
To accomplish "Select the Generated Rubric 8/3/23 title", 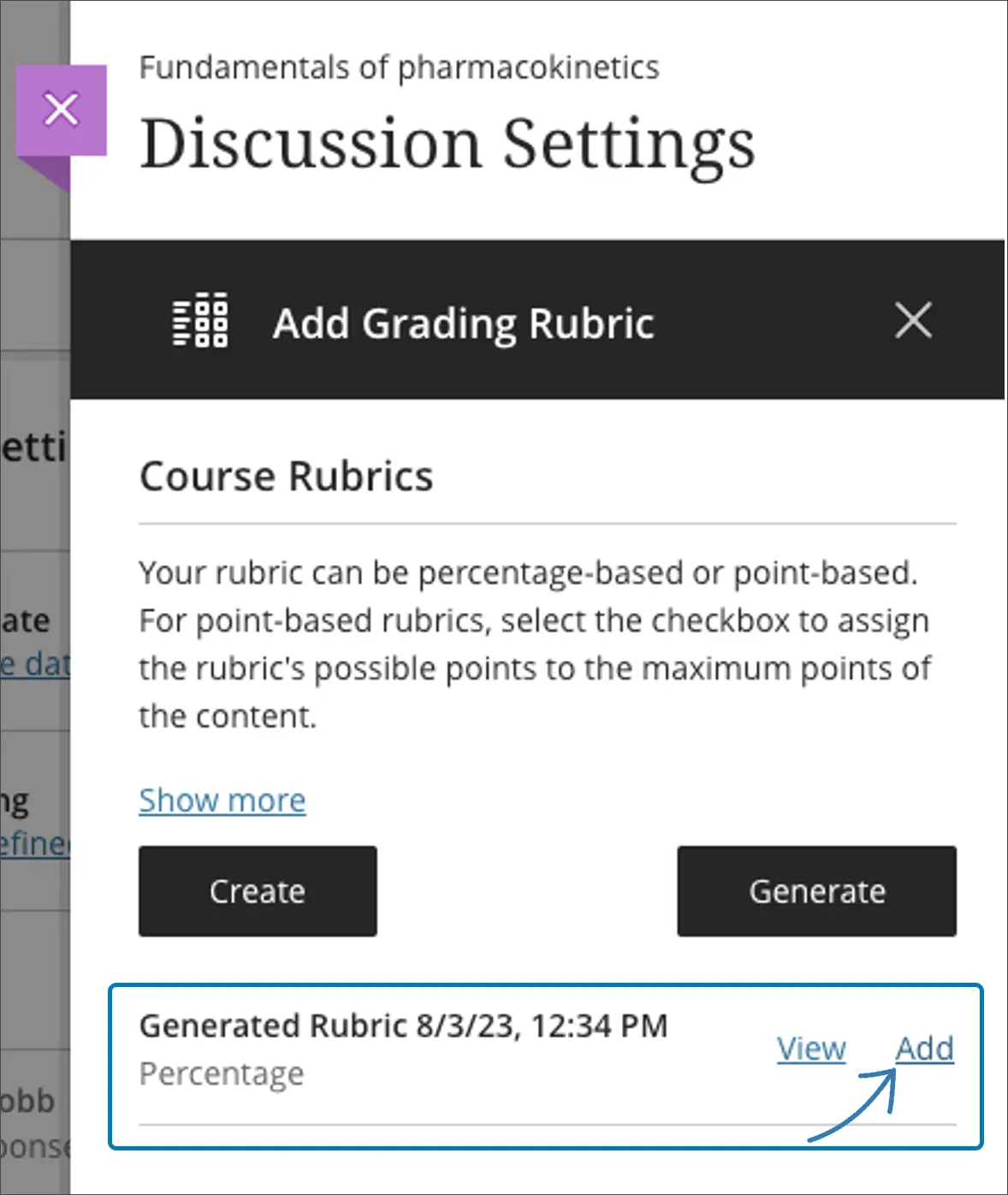I will pyautogui.click(x=403, y=1026).
